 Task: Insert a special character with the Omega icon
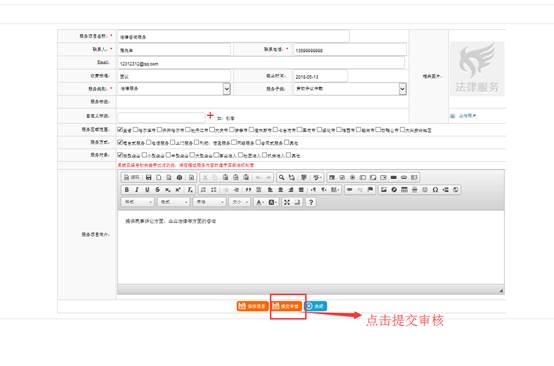coord(435,190)
